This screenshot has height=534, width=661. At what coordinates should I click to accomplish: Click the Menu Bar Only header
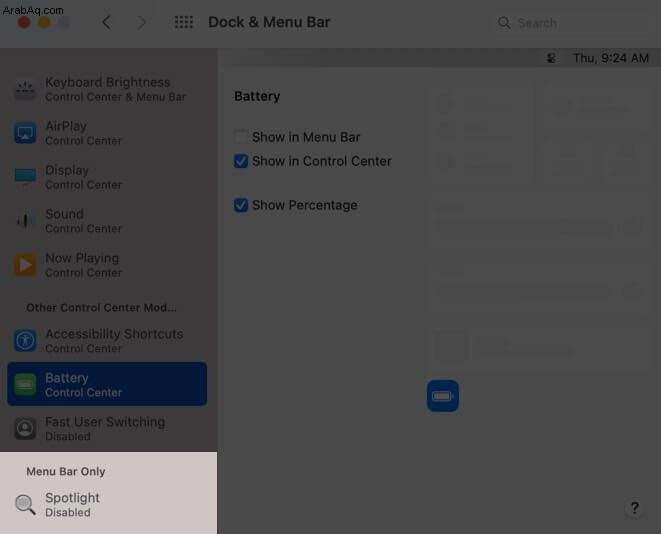tap(66, 472)
